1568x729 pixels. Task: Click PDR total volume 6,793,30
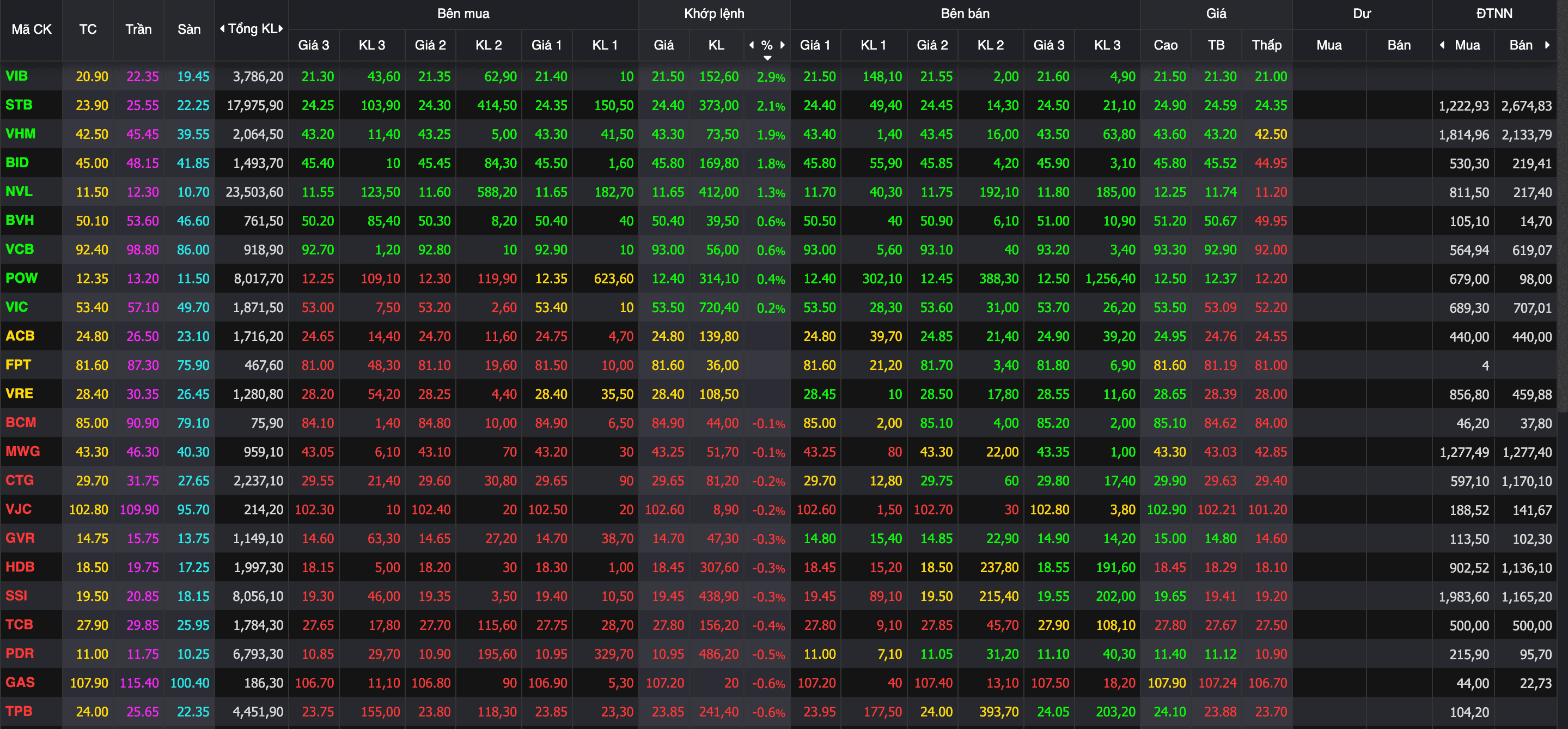tap(258, 654)
